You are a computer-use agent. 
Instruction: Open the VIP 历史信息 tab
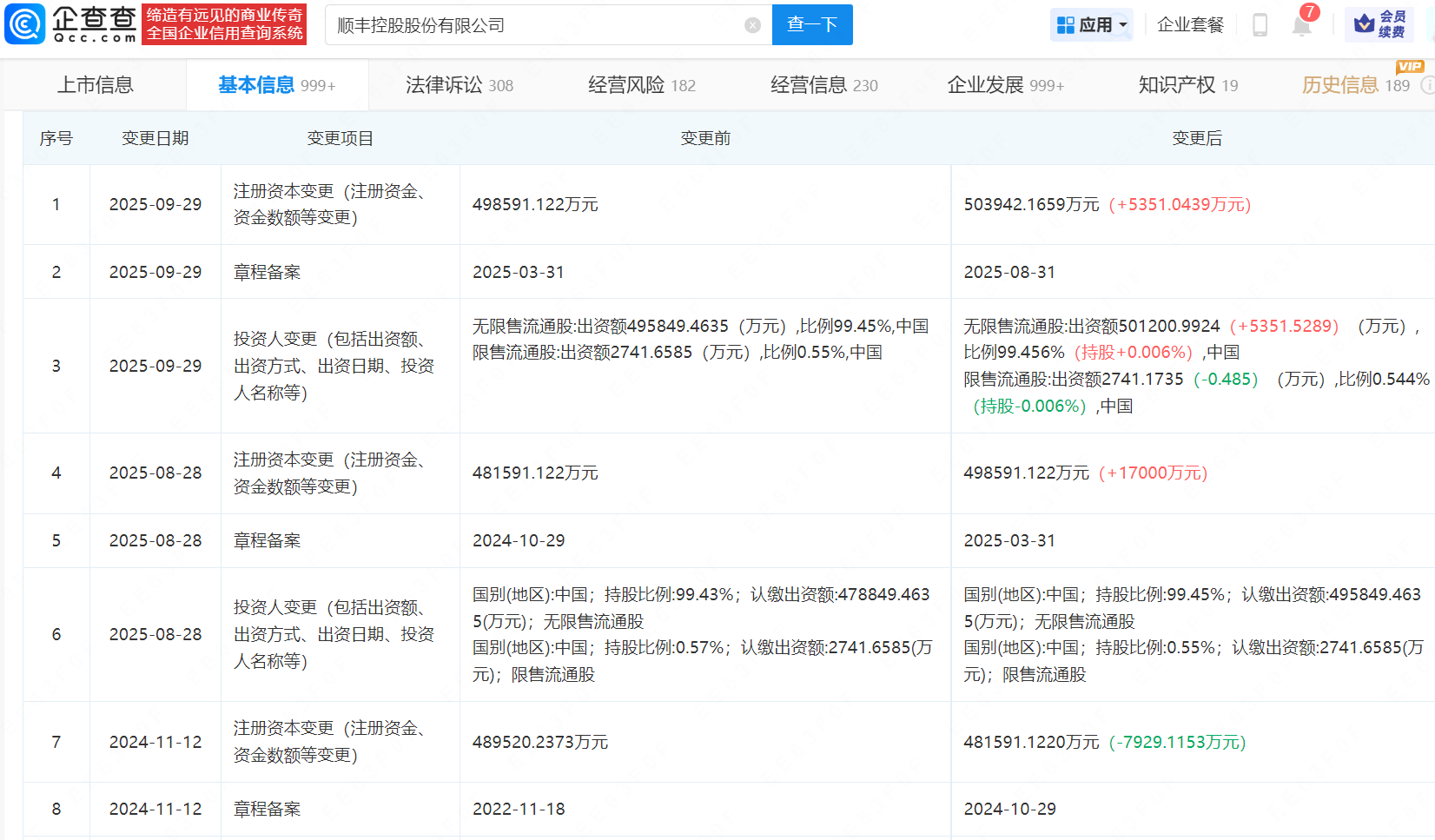[x=1354, y=85]
